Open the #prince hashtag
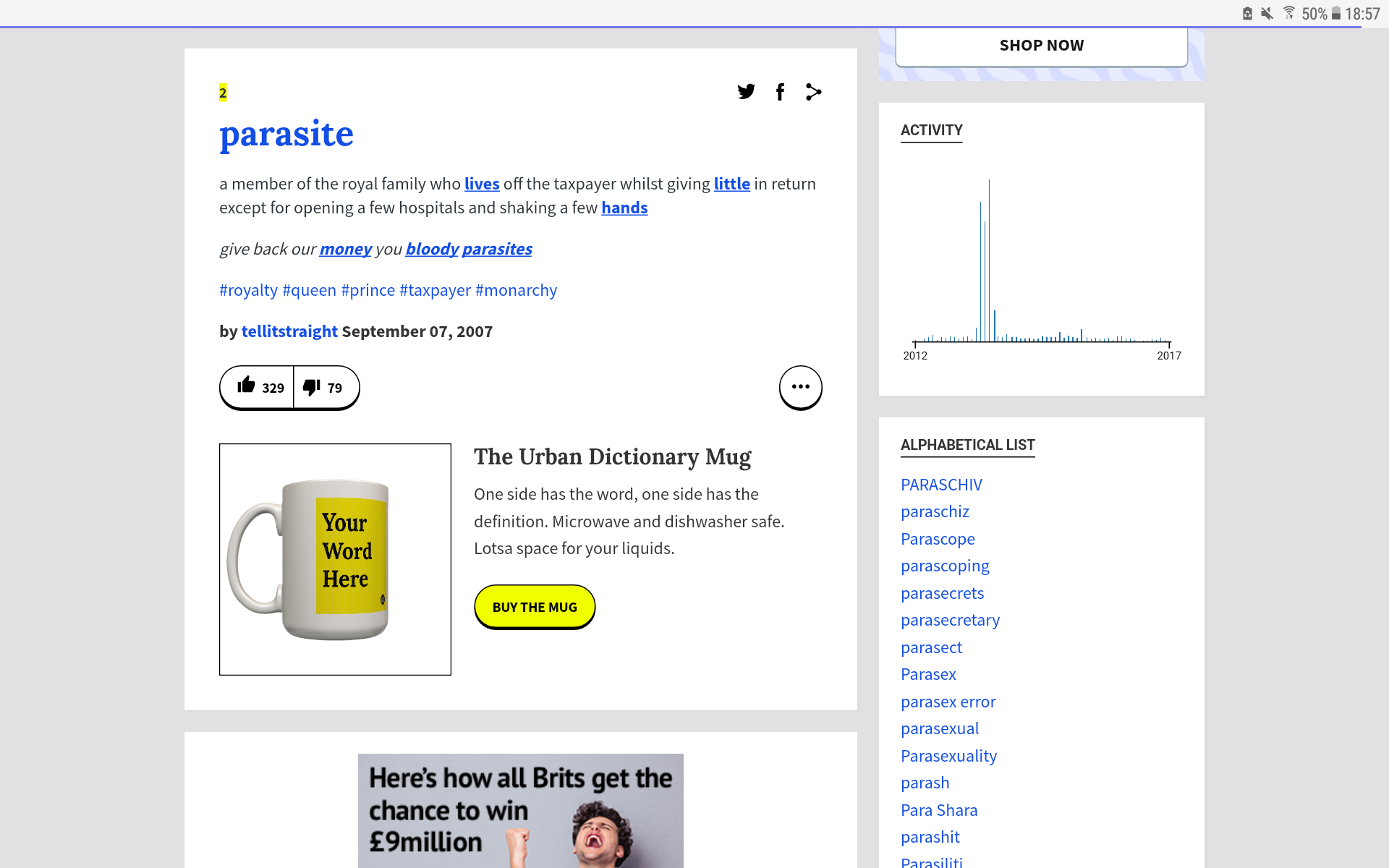The image size is (1389, 868). 368,290
